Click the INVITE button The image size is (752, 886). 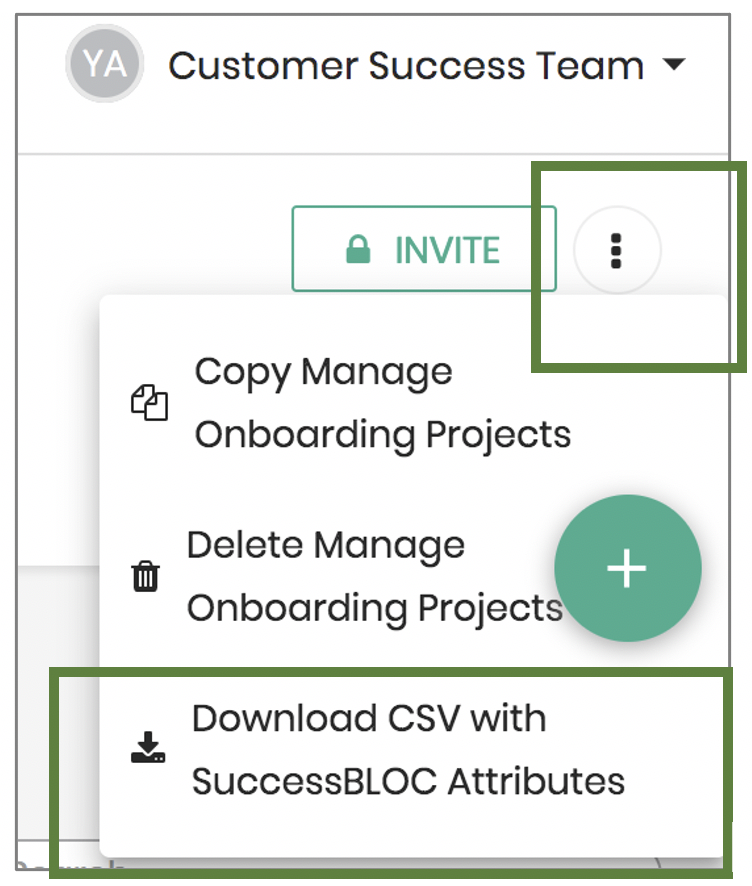click(x=424, y=249)
